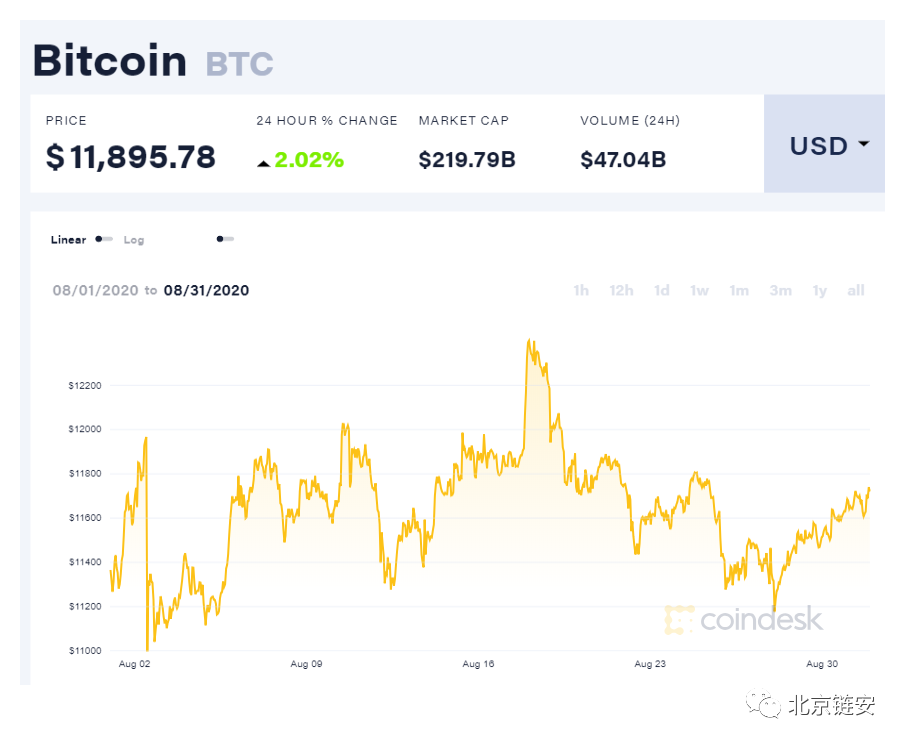Switch chart to 1d range

tap(661, 290)
